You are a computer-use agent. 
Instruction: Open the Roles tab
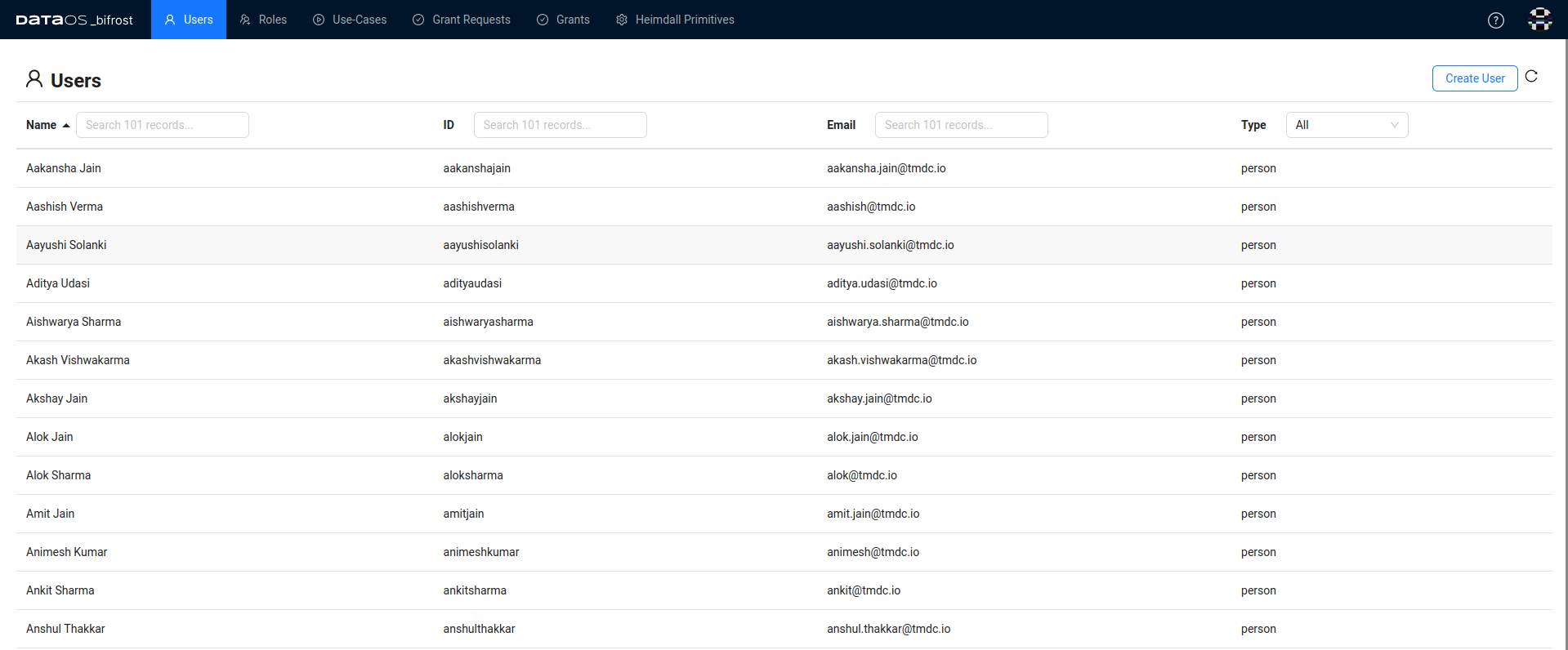coord(263,20)
